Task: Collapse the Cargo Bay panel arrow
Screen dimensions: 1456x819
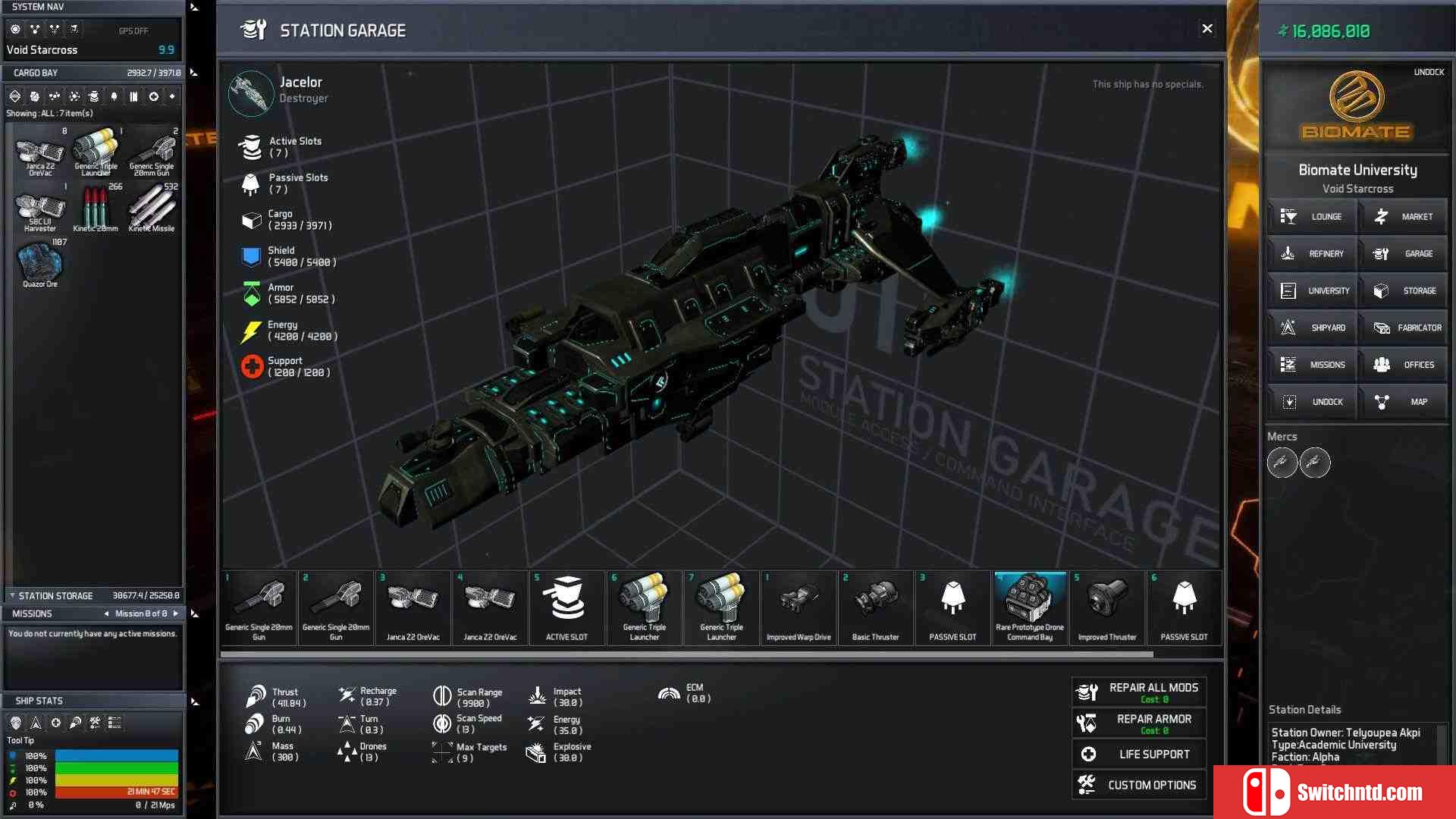Action: tap(194, 73)
